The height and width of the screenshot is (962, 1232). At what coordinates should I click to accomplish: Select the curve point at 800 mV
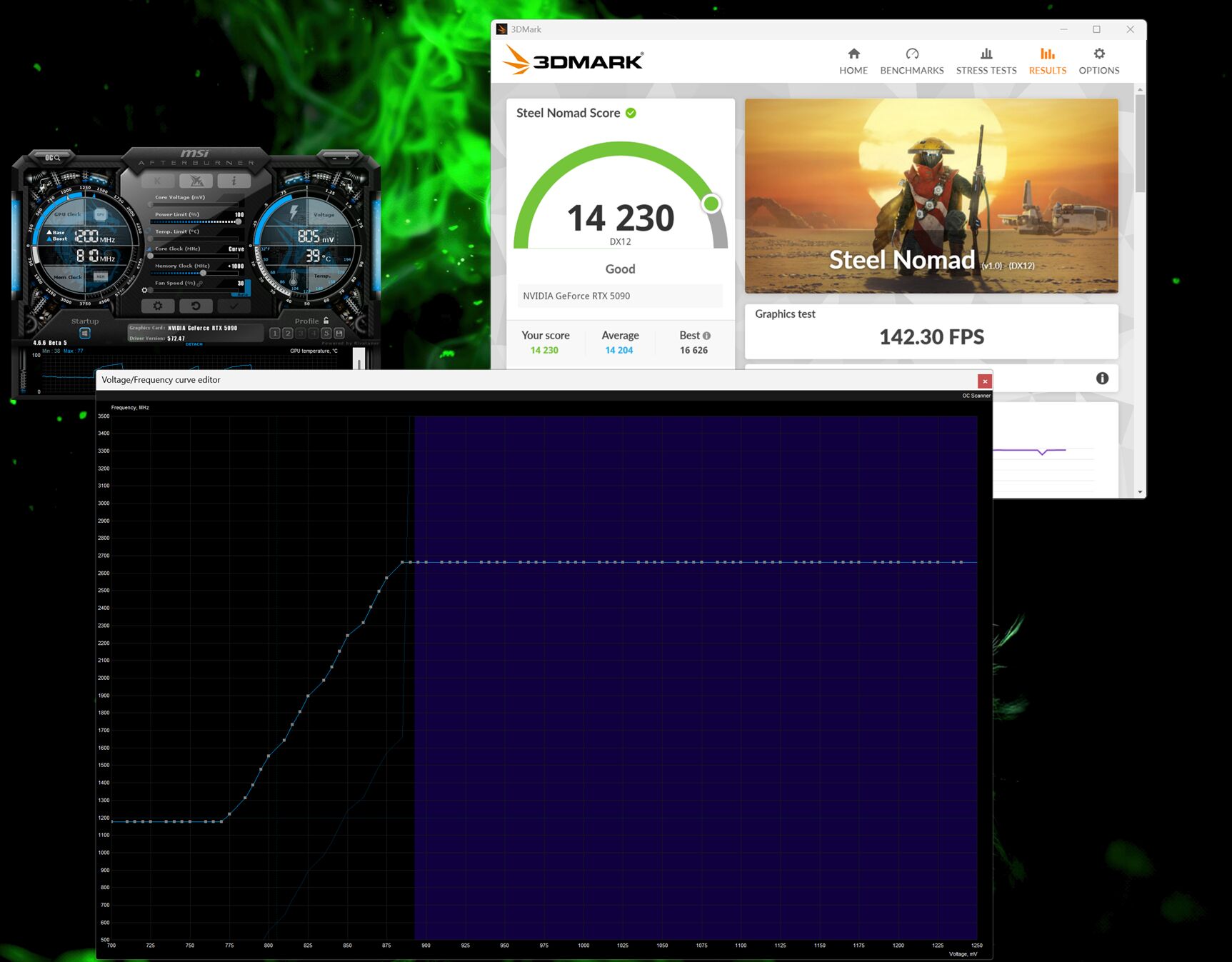[x=269, y=756]
